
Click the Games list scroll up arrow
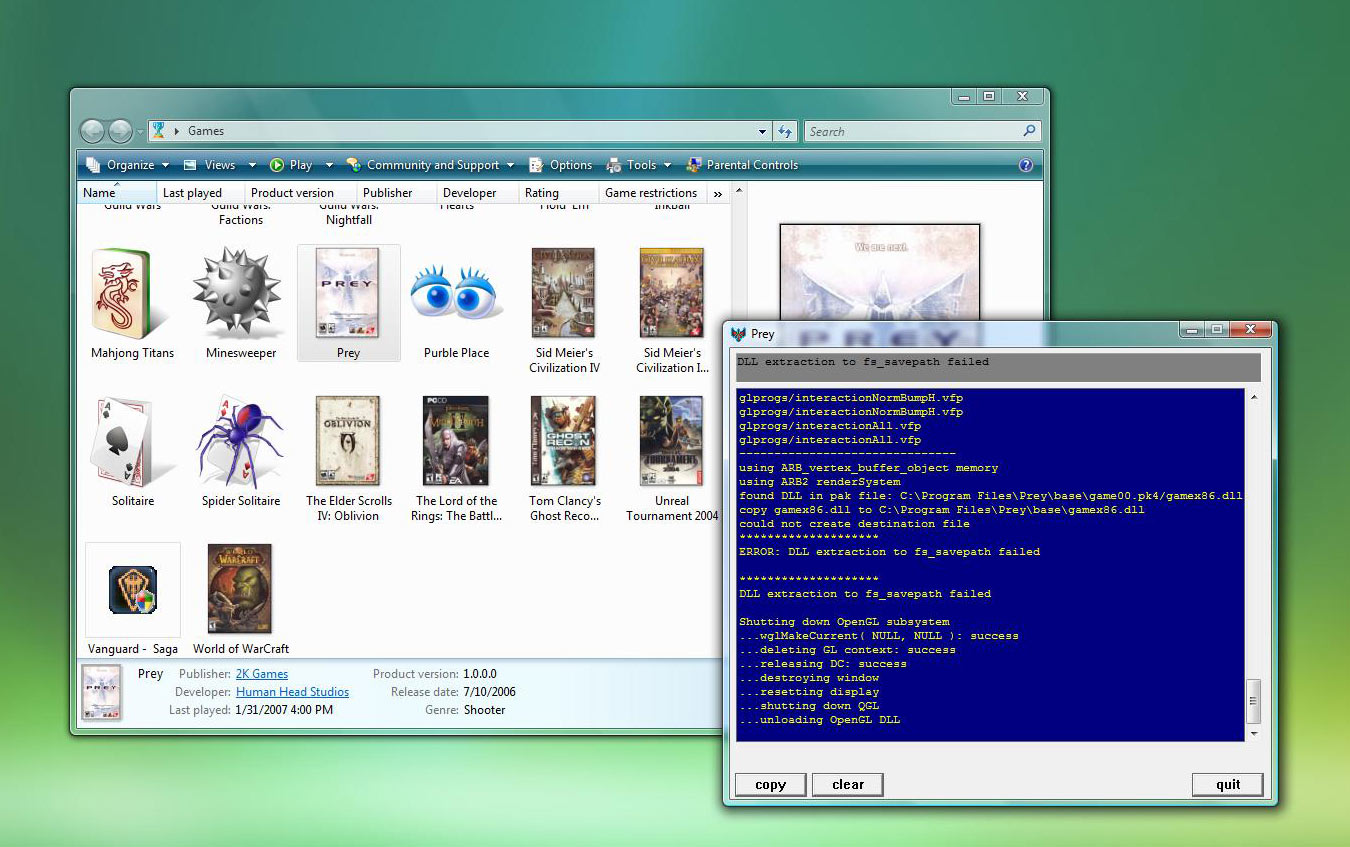click(x=739, y=190)
